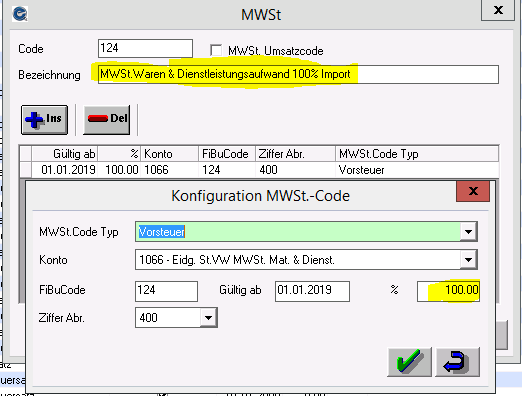Cancel with the blue return arrow button
The height and width of the screenshot is (396, 522).
pos(457,362)
